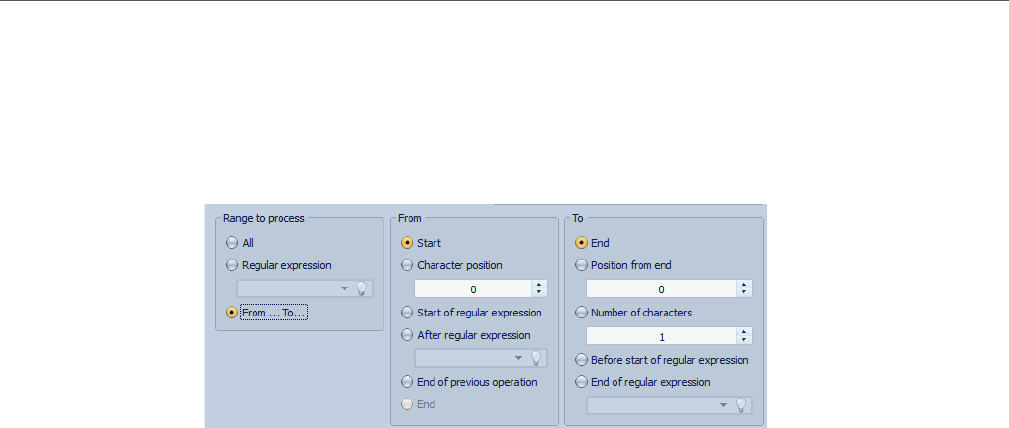1009x428 pixels.
Task: Select Regular expression under Range to process
Action: (232, 265)
